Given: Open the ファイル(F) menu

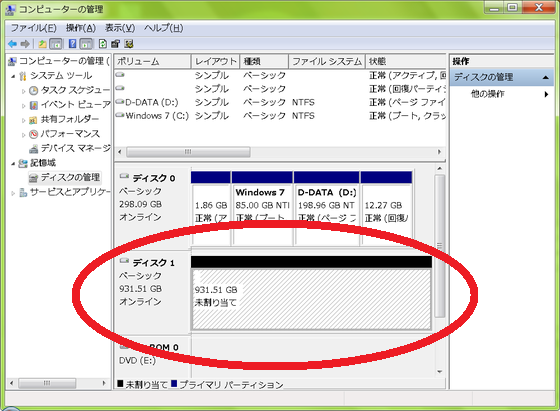Looking at the screenshot, I should pos(34,28).
